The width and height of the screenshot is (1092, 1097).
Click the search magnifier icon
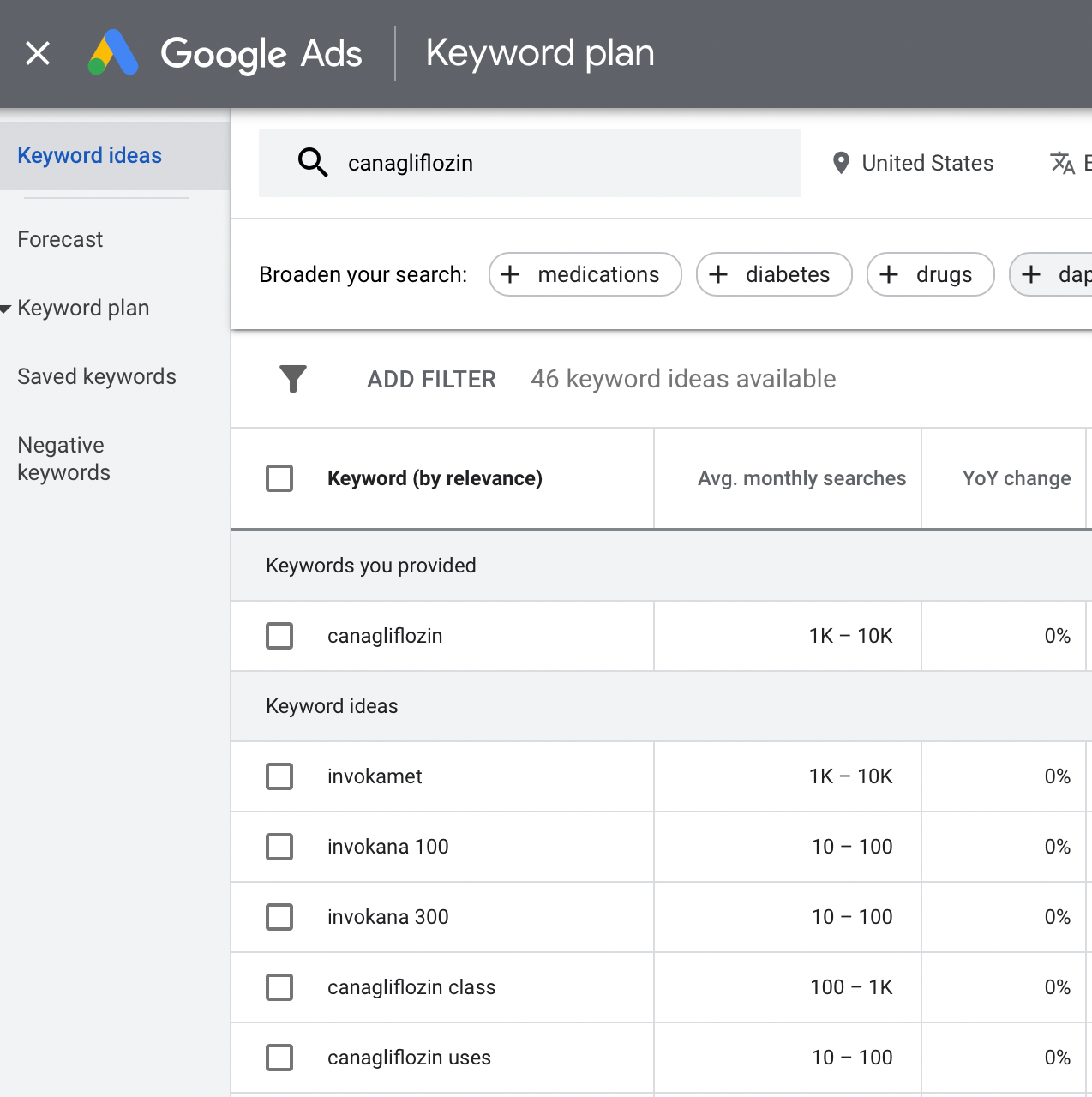pos(313,162)
